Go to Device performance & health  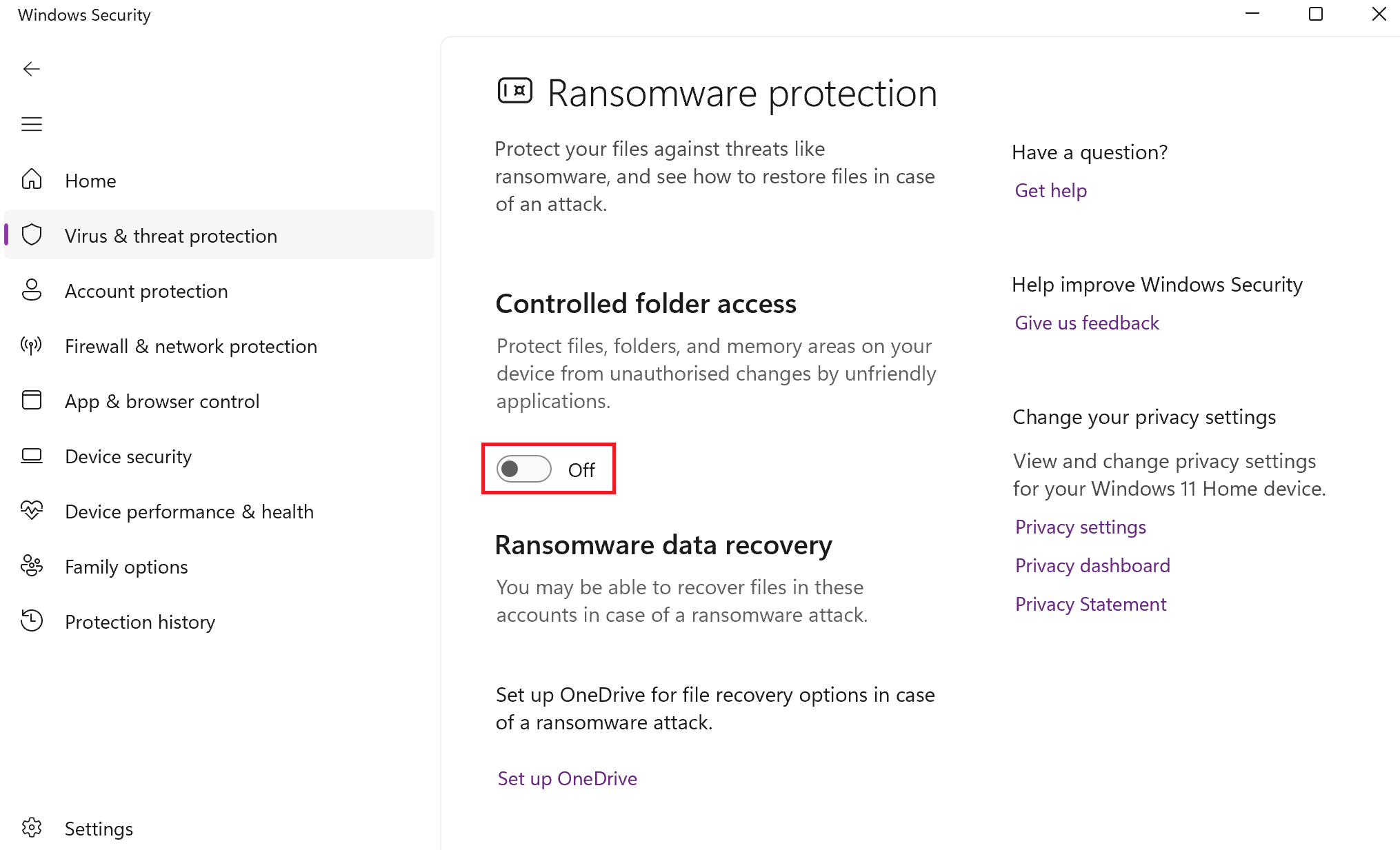(x=189, y=512)
